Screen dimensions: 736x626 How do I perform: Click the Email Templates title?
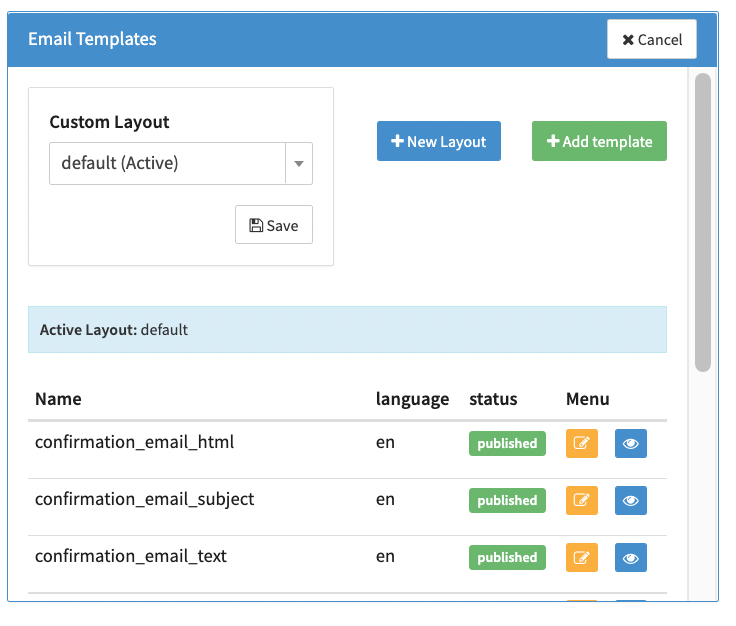point(92,39)
